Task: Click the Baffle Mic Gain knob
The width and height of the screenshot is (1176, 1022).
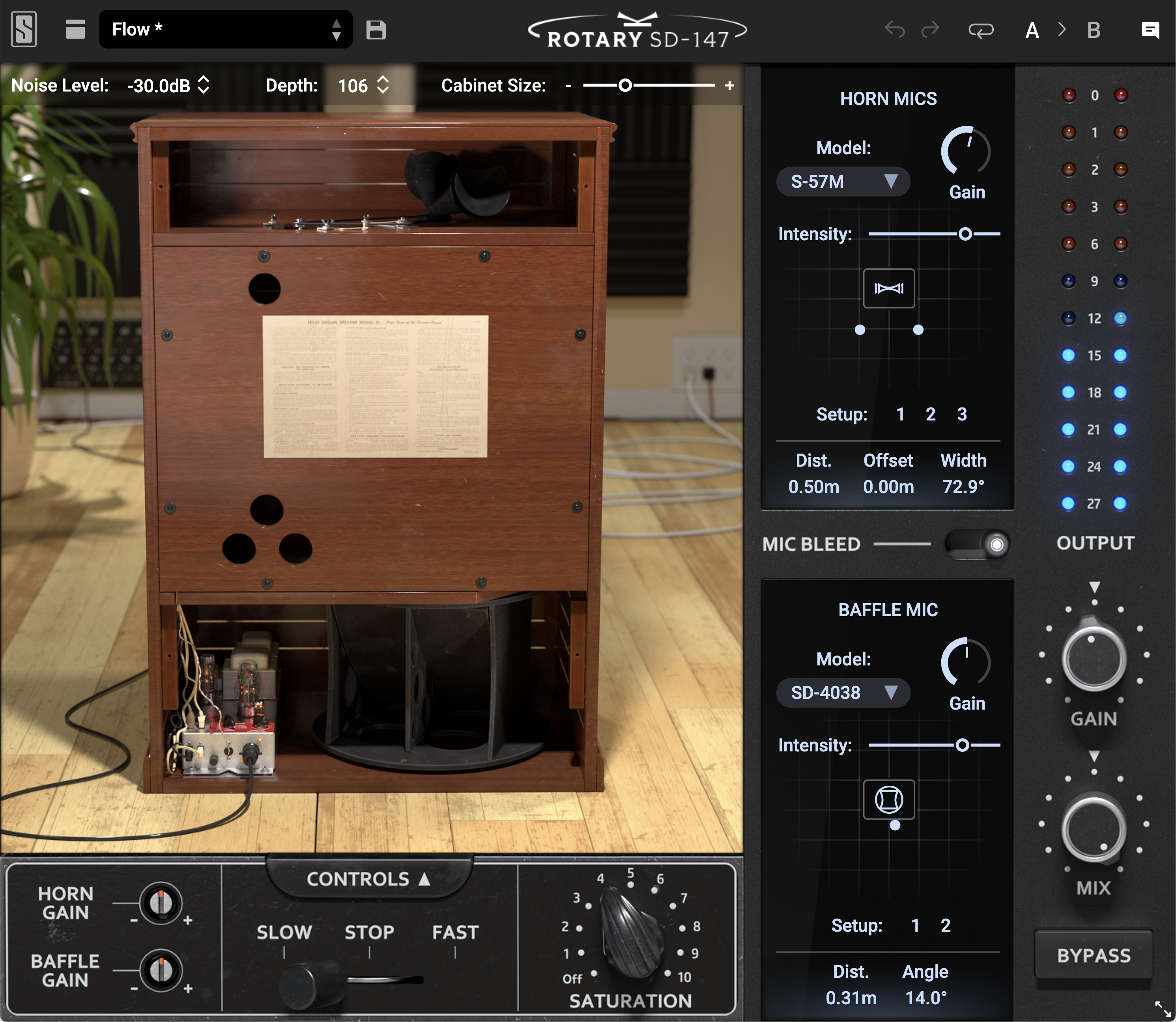Action: click(x=966, y=661)
